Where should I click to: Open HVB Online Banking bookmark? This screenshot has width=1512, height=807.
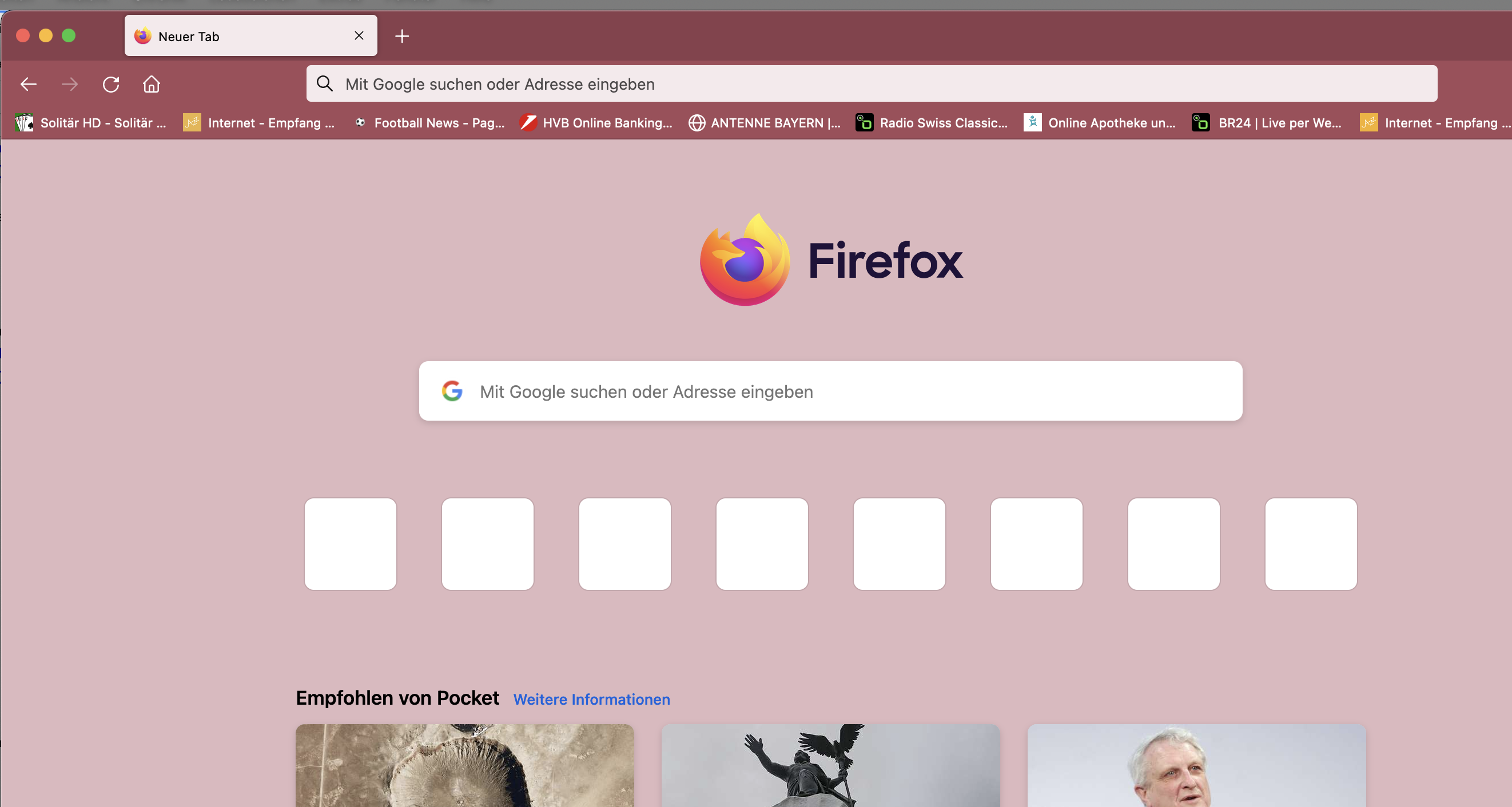[596, 123]
